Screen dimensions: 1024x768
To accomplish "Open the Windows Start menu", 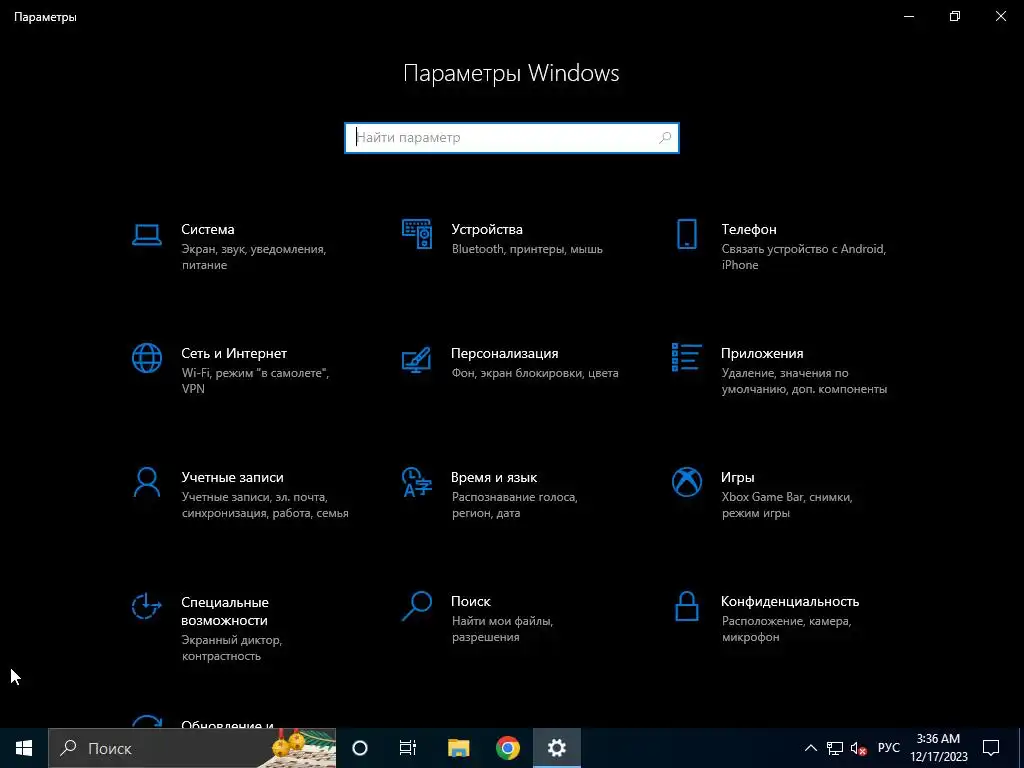I will [x=24, y=748].
